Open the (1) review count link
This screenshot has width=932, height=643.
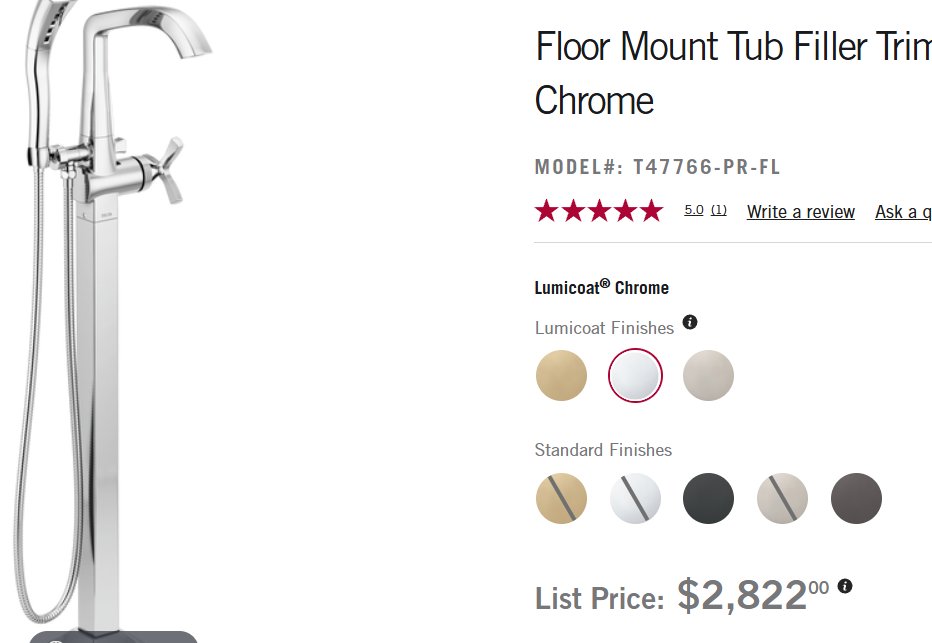[x=719, y=210]
